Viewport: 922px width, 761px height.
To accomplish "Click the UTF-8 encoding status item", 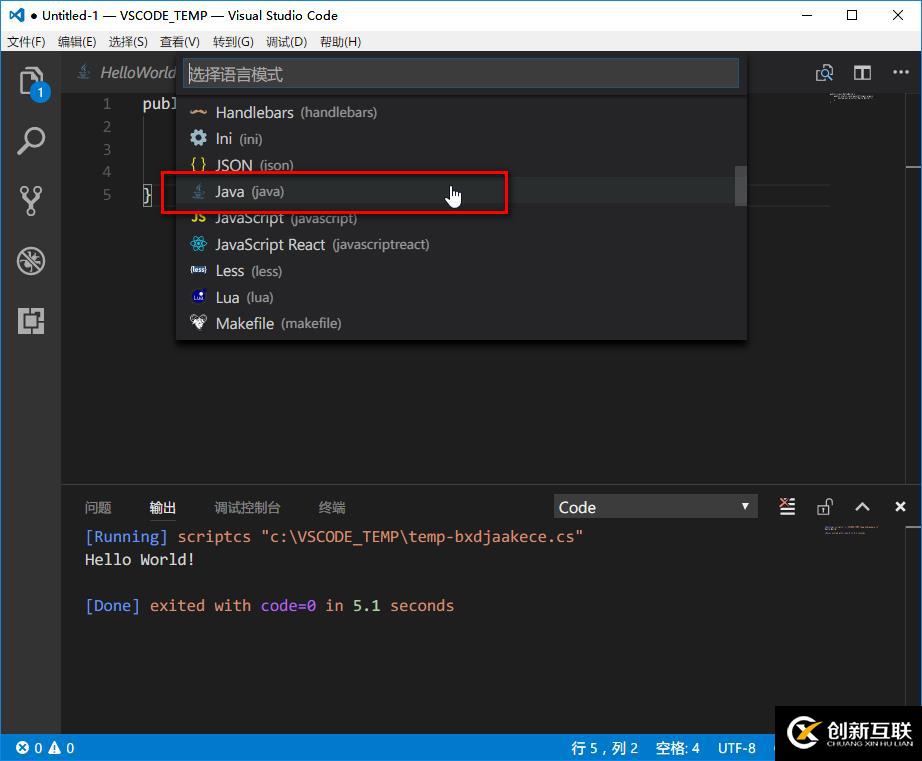I will coord(736,747).
